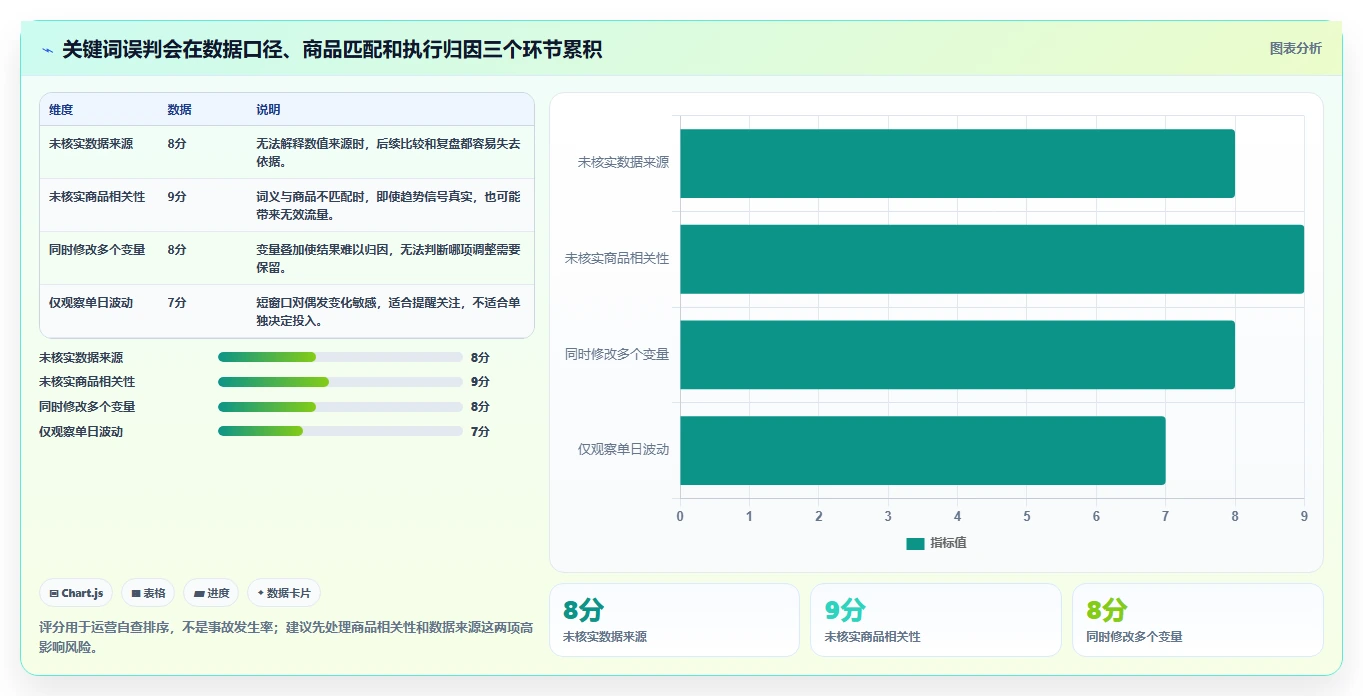Click the 未核实数据来源 chart bar
Screen dimensions: 1363x696
(x=957, y=163)
